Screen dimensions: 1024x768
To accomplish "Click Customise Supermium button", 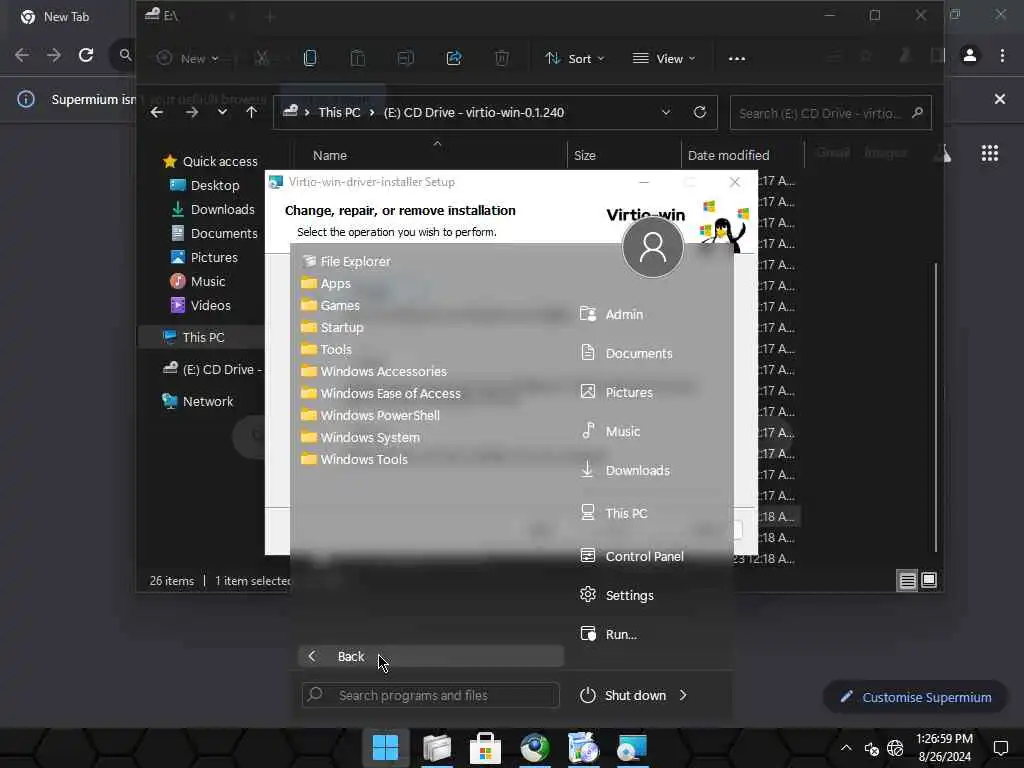I will (915, 697).
